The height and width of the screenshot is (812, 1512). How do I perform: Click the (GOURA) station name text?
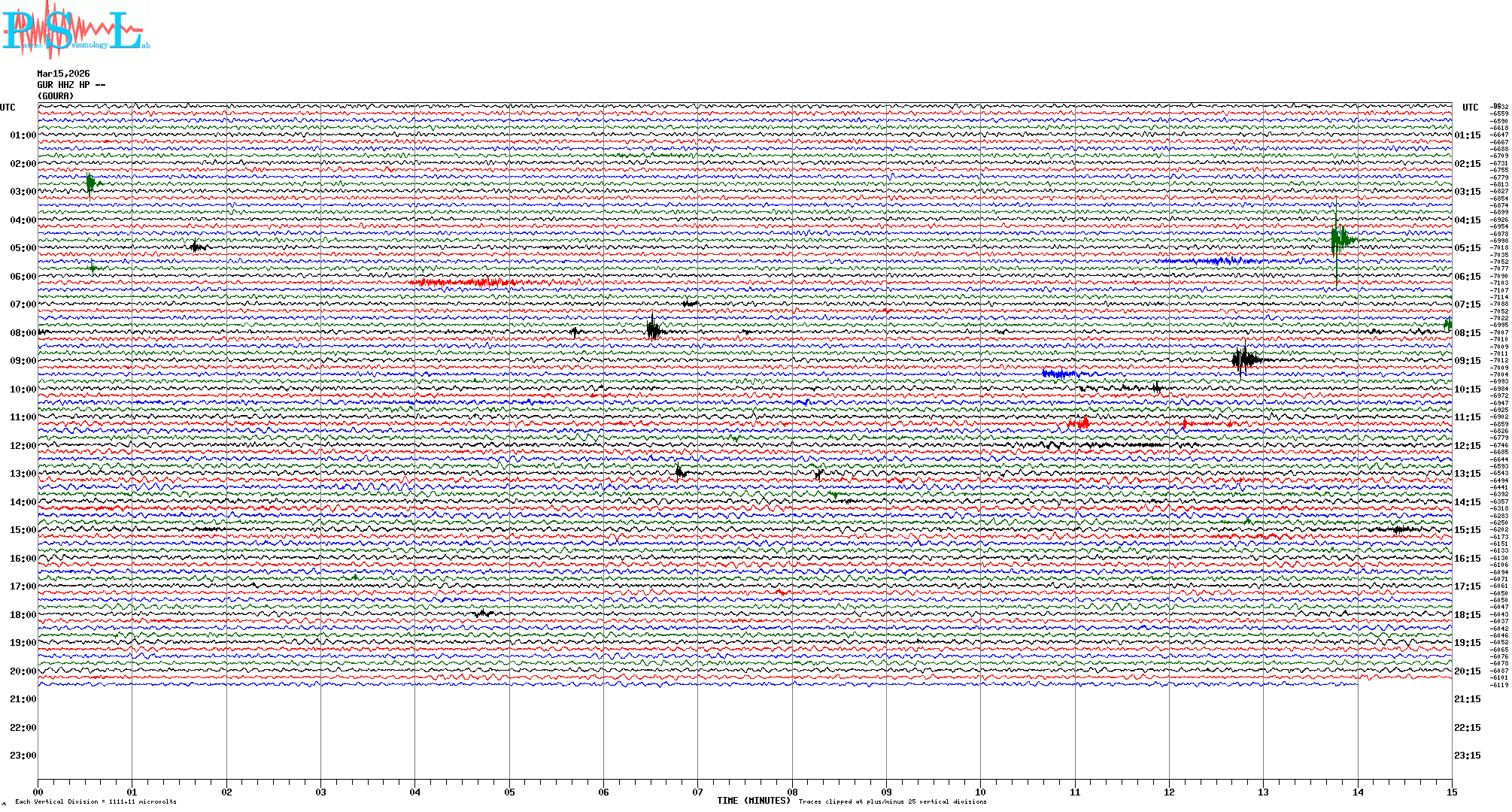[56, 96]
